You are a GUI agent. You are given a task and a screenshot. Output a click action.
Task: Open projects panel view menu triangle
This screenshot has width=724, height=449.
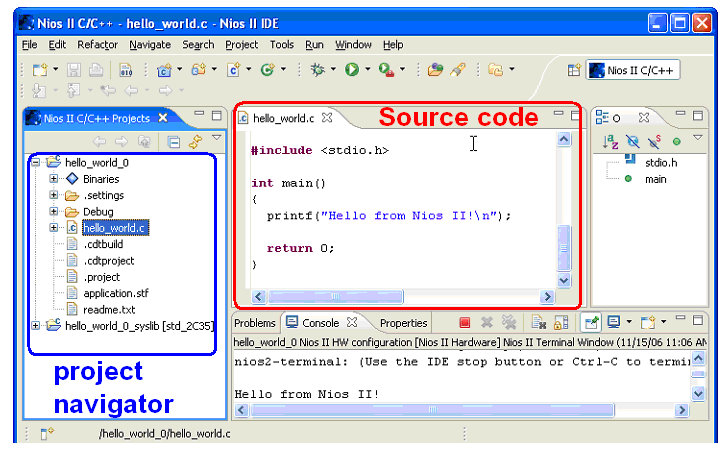click(216, 137)
